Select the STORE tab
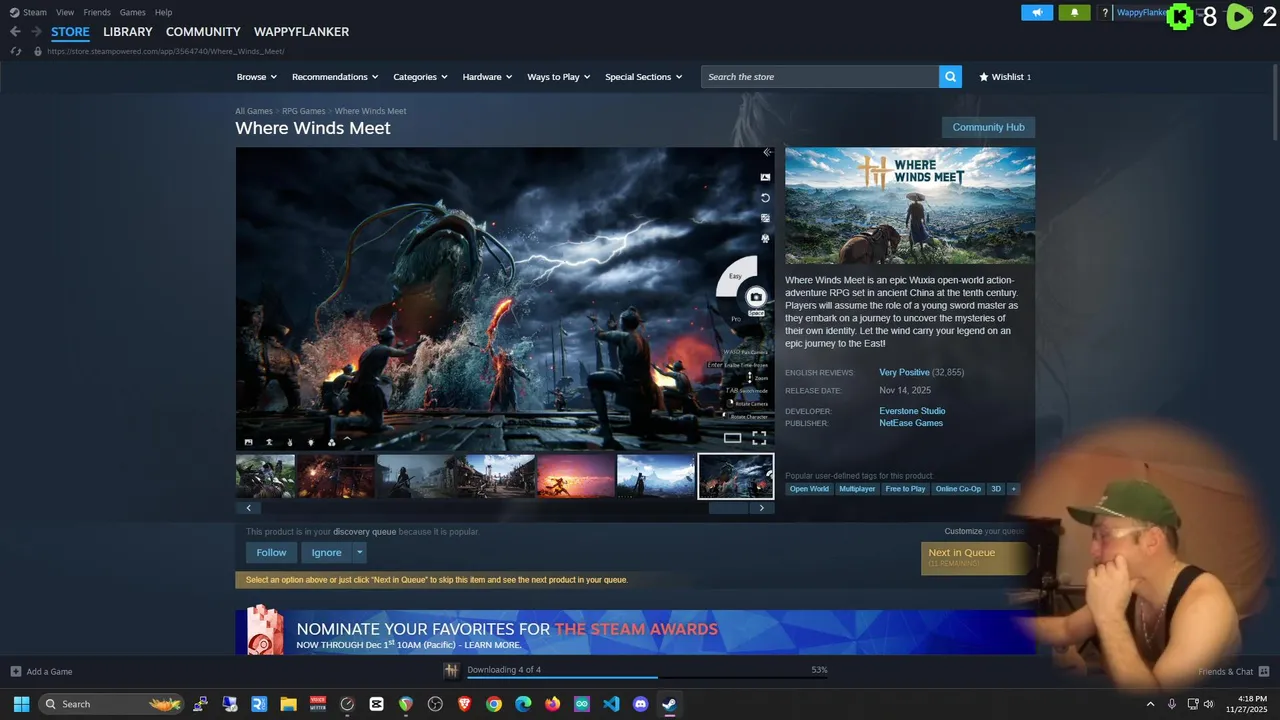Screen dimensions: 1280x720 click(70, 32)
